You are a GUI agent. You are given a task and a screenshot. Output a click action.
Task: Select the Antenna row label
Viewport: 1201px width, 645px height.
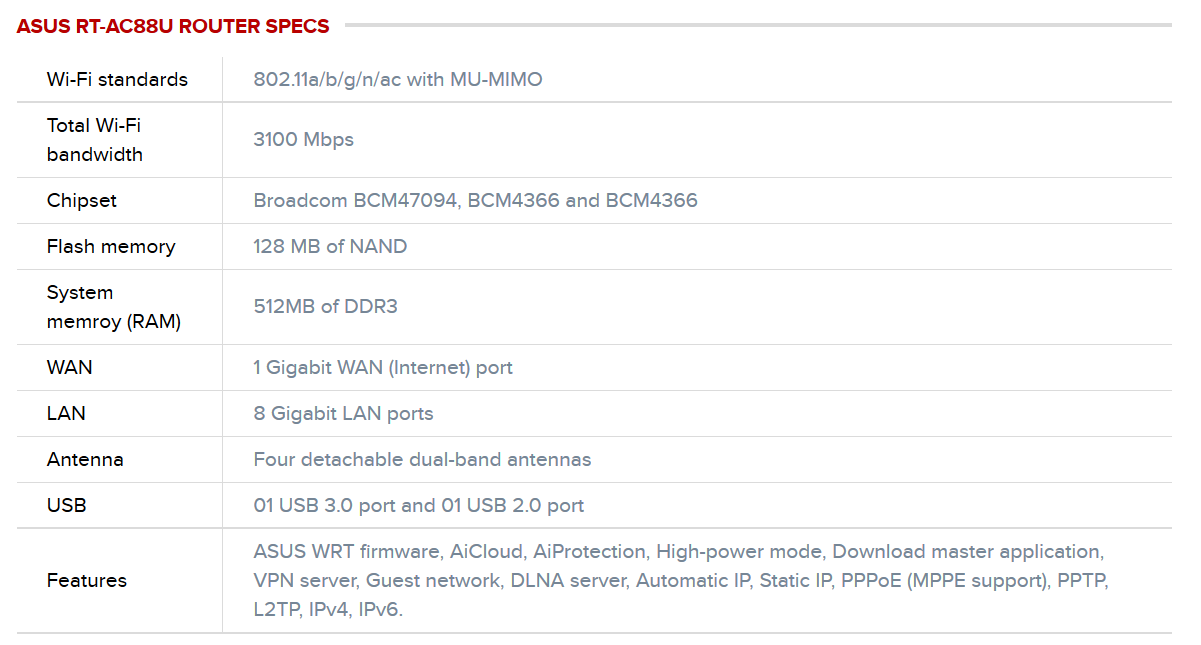pos(85,459)
